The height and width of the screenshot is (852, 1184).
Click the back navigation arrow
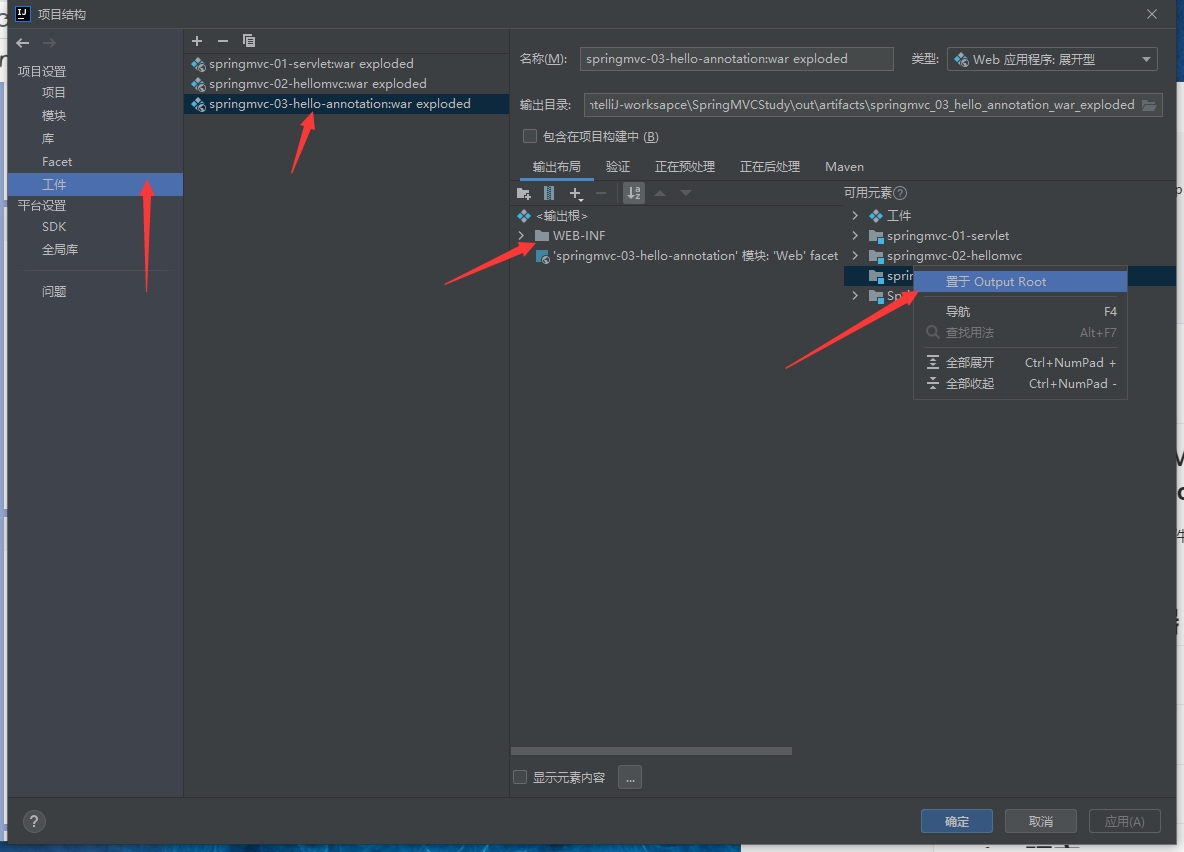point(23,43)
